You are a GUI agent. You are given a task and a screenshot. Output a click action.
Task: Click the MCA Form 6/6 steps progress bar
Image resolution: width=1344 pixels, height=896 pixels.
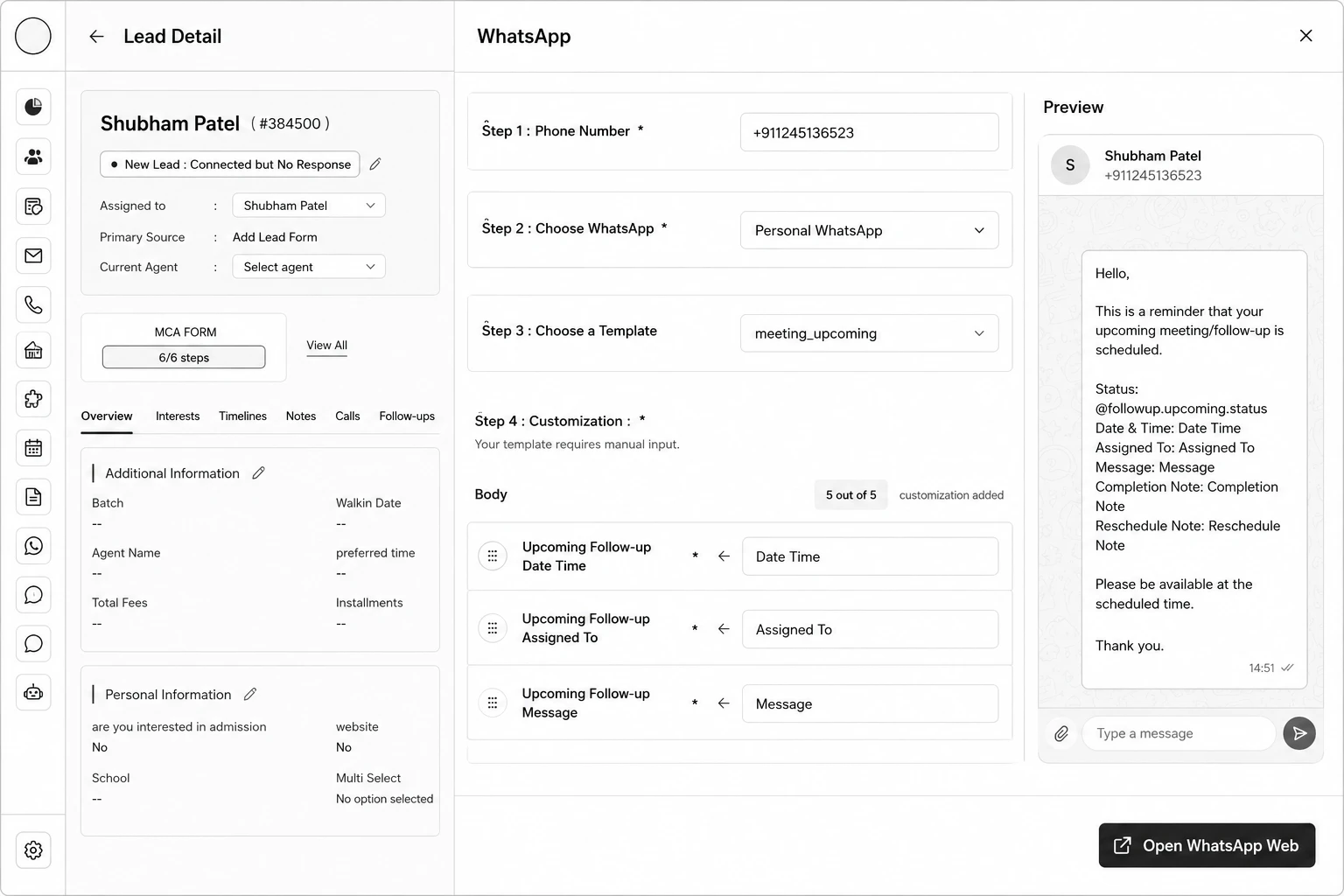coord(184,357)
